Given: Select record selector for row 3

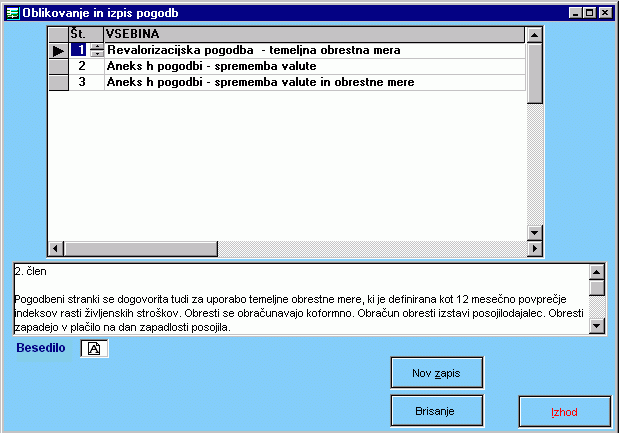Looking at the screenshot, I should (58, 82).
